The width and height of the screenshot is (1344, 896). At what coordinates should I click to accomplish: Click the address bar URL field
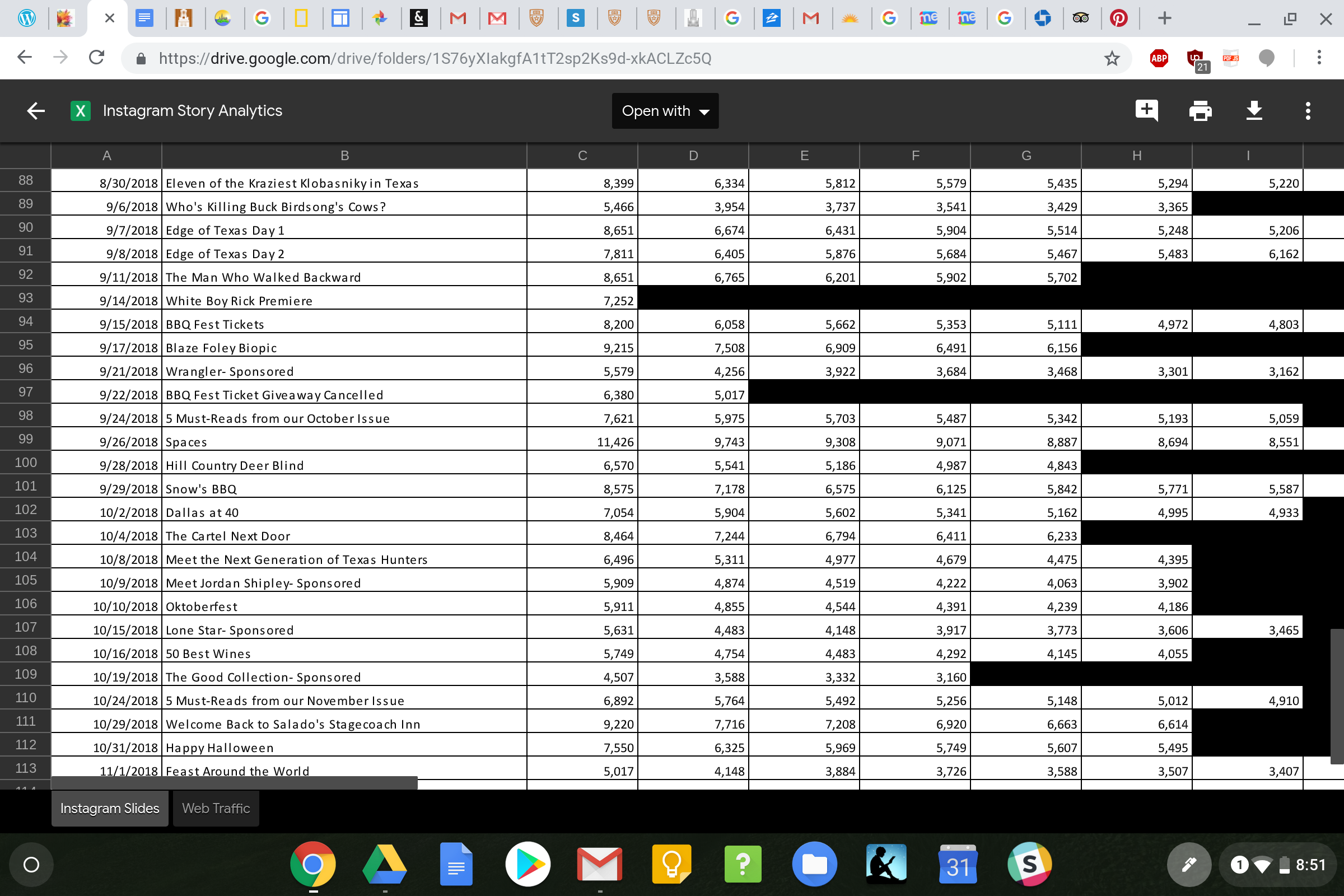pyautogui.click(x=435, y=58)
